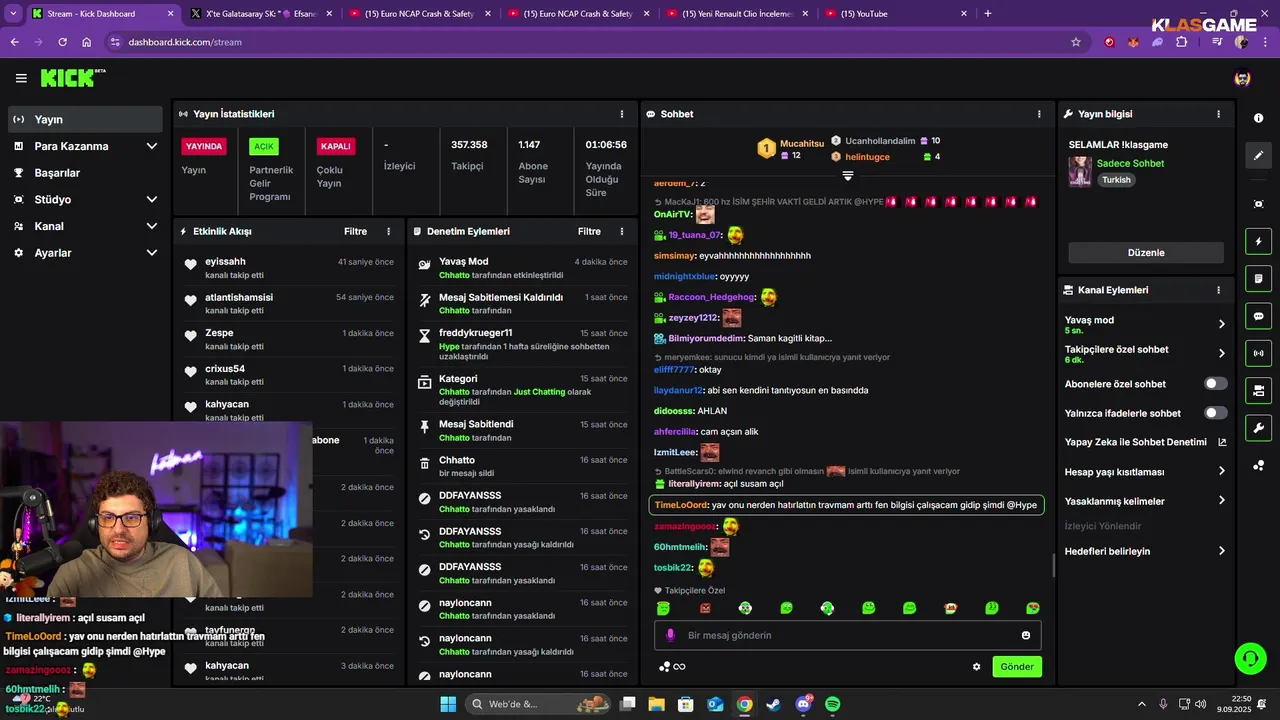Image resolution: width=1280 pixels, height=720 pixels.
Task: Collapse the leaderboard arrow in Sohbet
Action: tap(848, 176)
